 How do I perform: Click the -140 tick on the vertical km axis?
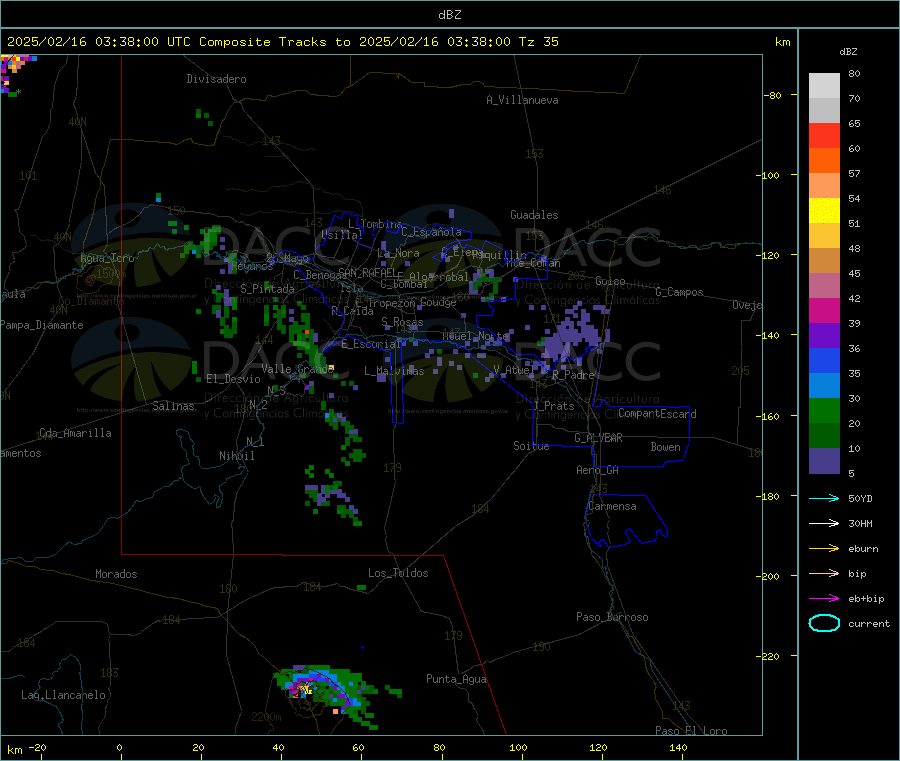pyautogui.click(x=770, y=335)
